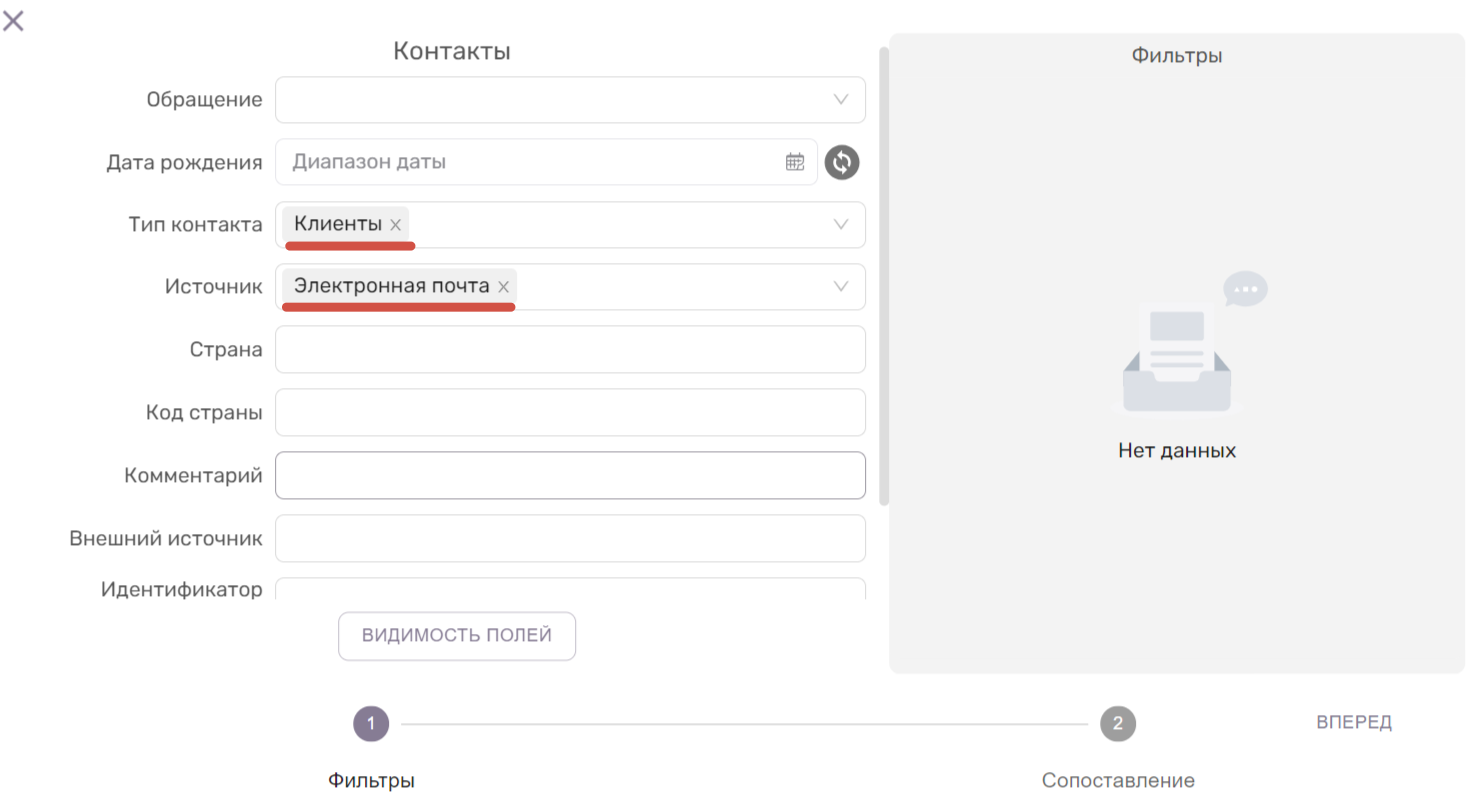Open the calendar icon in Дата рождения
This screenshot has width=1482, height=799.
pyautogui.click(x=795, y=162)
